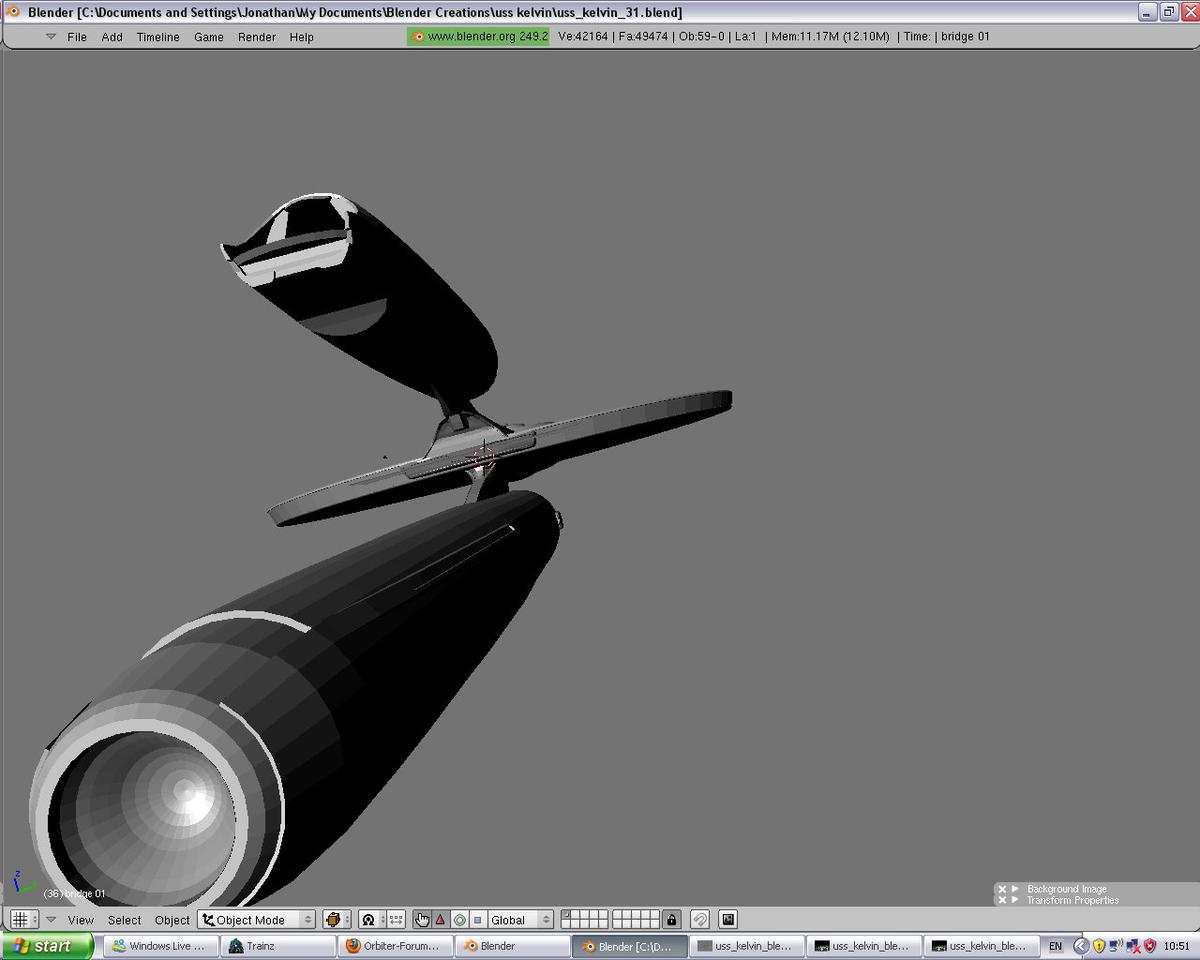Switch to Windows Live taskbar item
The width and height of the screenshot is (1200, 960).
pos(160,945)
